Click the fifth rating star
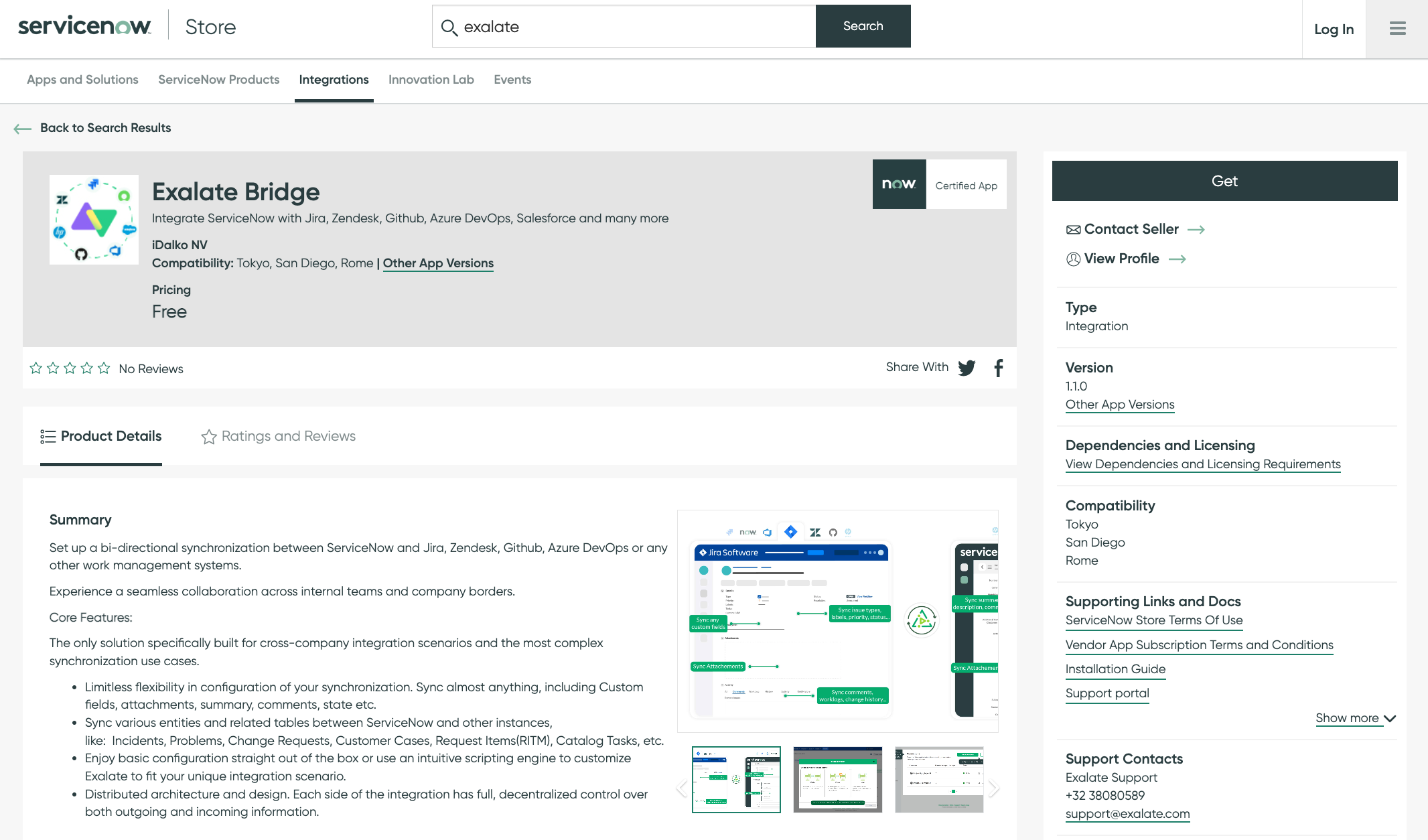1428x840 pixels. 104,368
